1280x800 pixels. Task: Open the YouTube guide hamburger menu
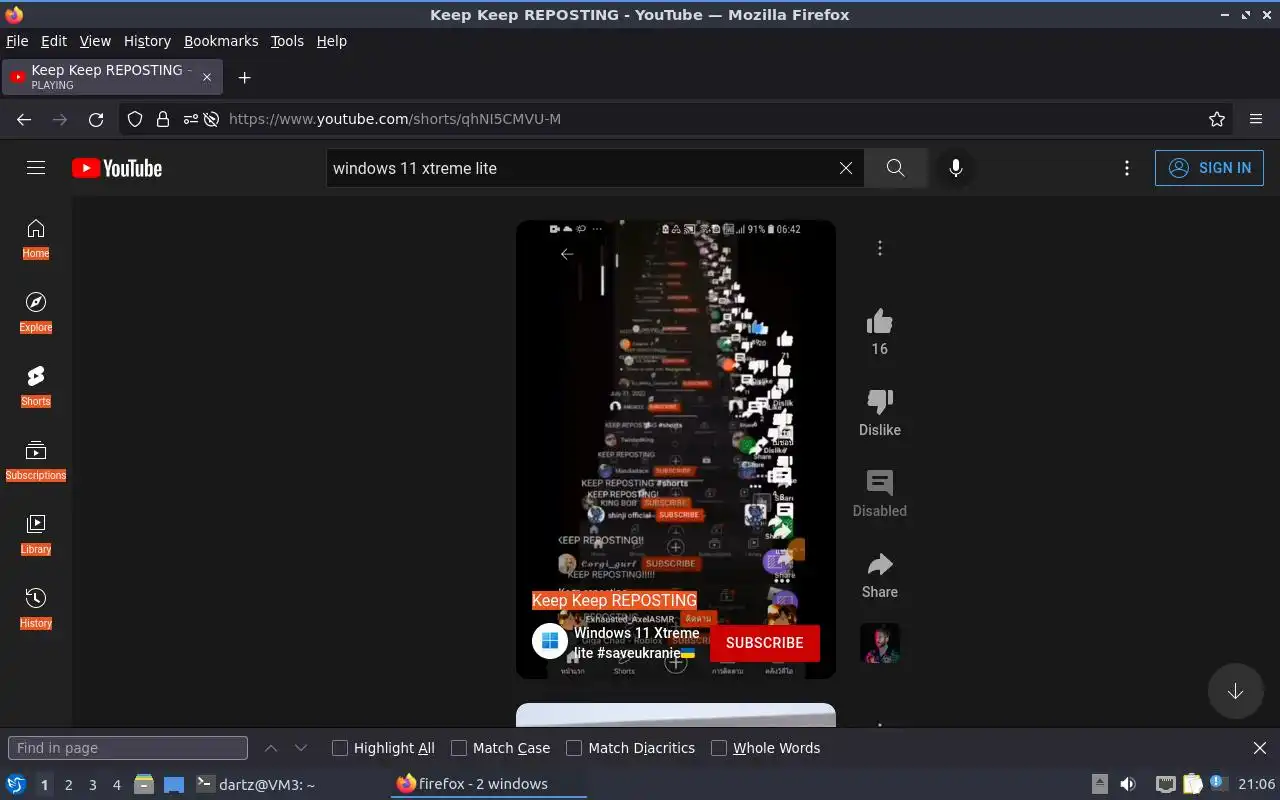click(36, 168)
